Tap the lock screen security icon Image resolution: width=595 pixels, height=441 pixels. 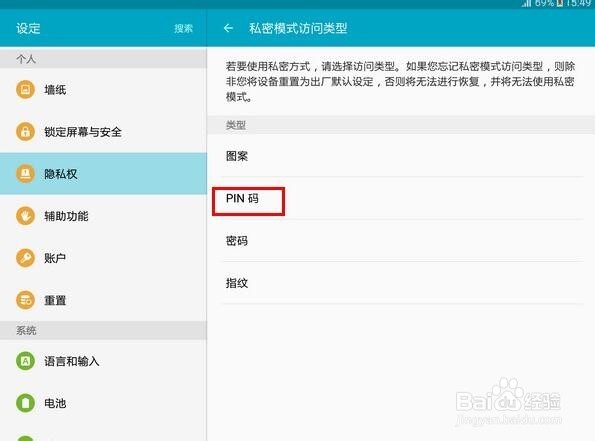(x=25, y=132)
